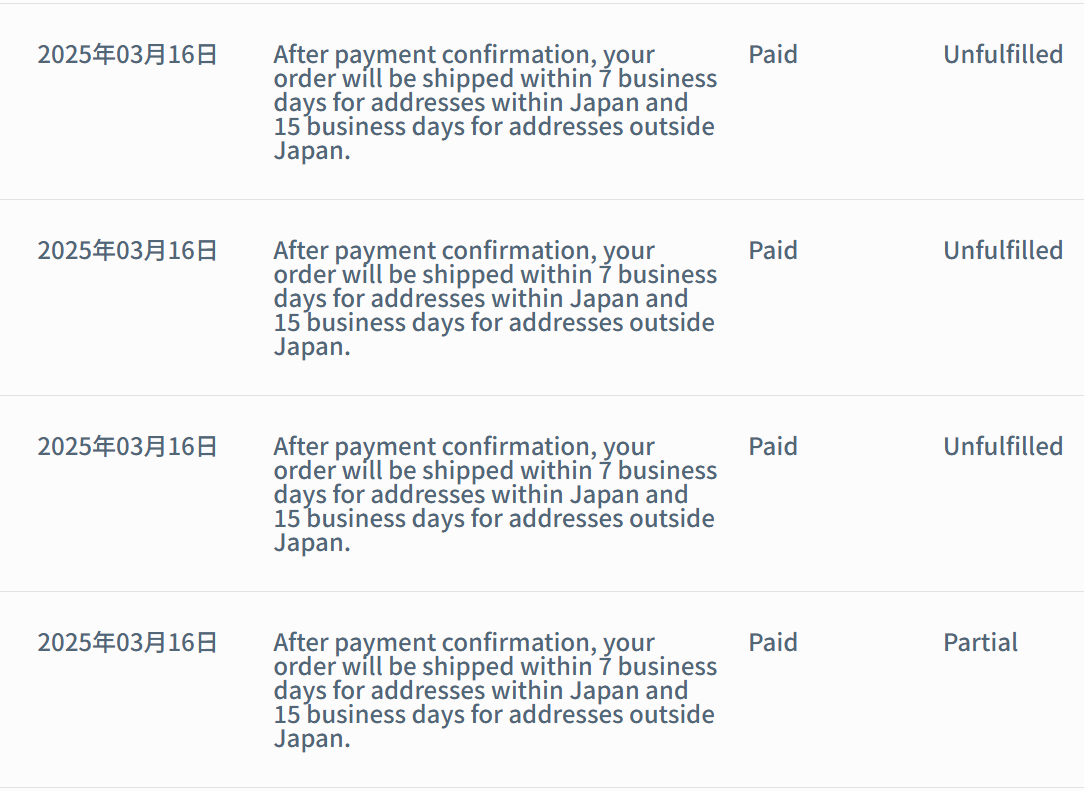This screenshot has height=791, width=1084.
Task: Click the third row's Unfulfilled status
Action: click(x=1002, y=446)
